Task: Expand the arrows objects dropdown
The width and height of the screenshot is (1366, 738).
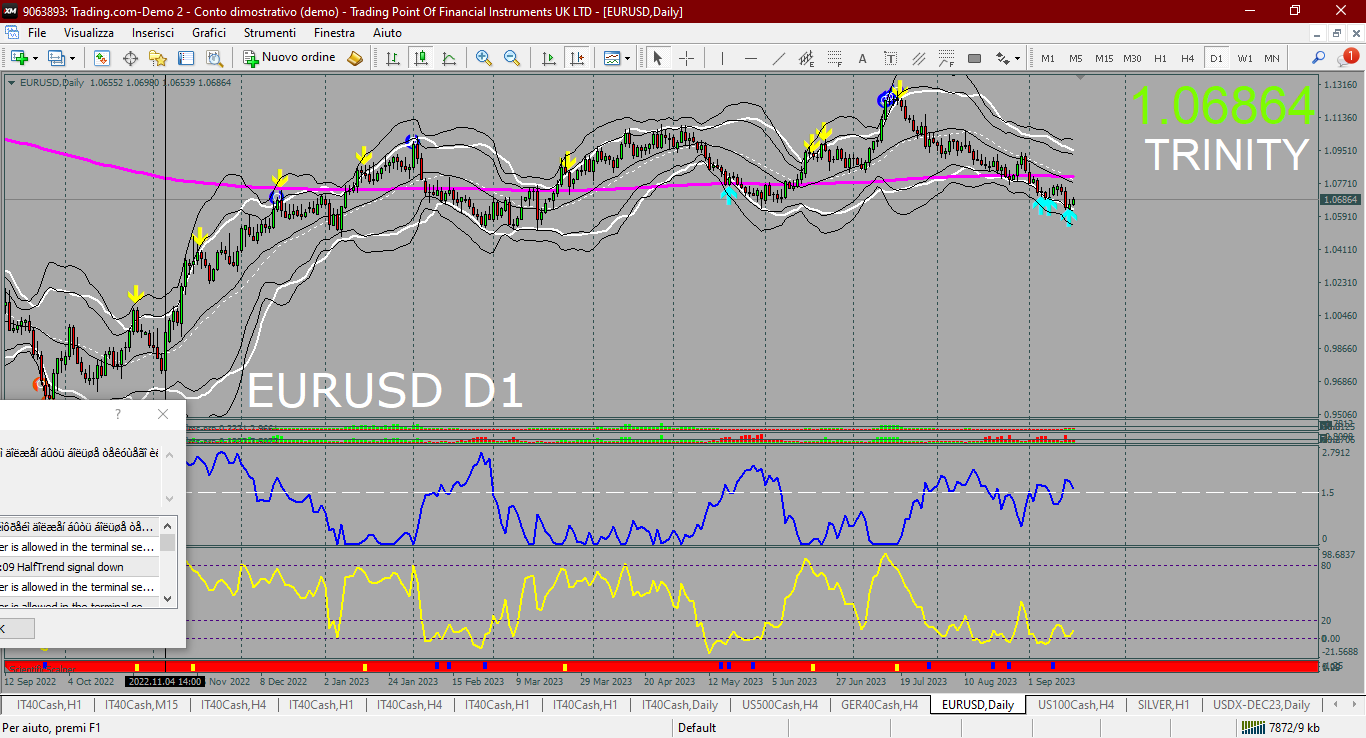Action: pyautogui.click(x=1017, y=58)
